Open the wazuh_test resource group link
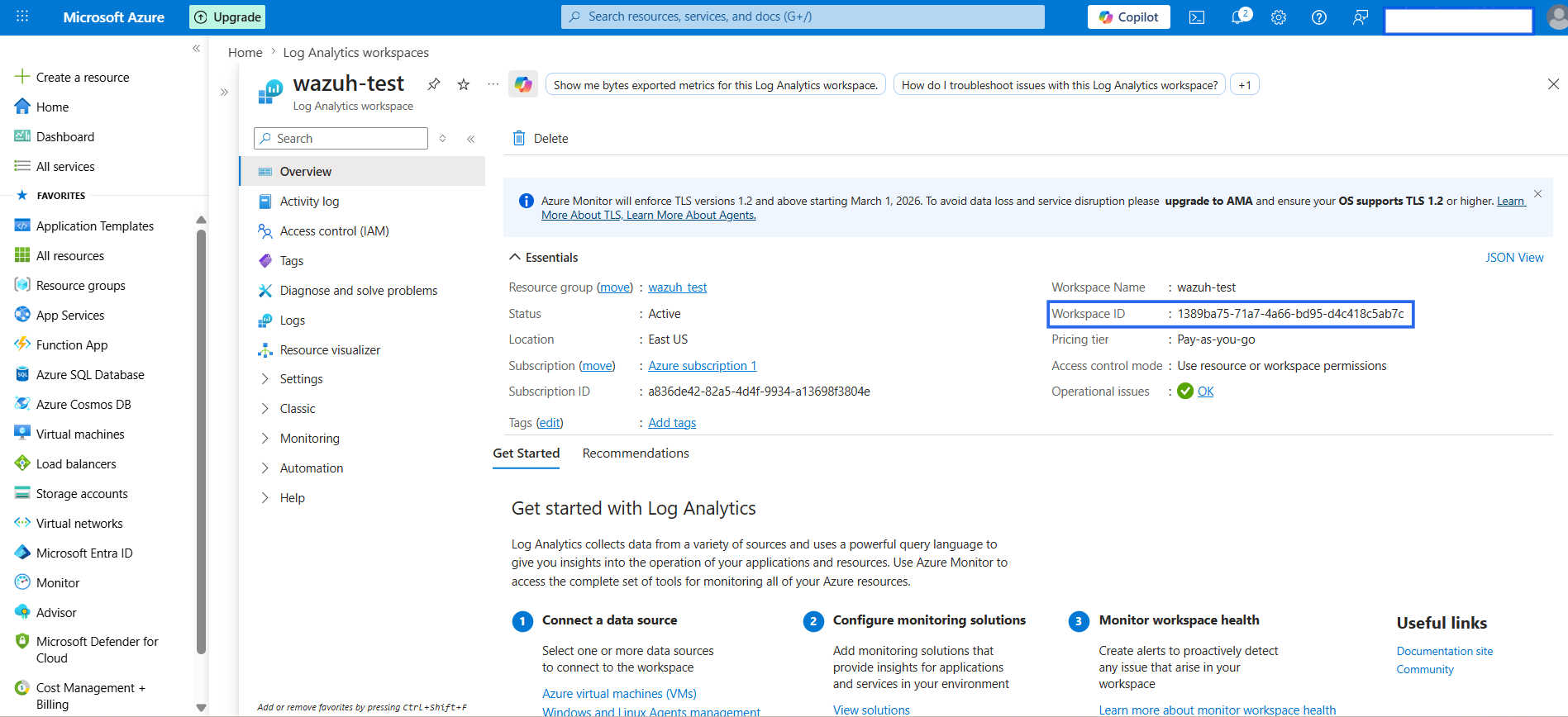The height and width of the screenshot is (717, 1568). pos(678,287)
